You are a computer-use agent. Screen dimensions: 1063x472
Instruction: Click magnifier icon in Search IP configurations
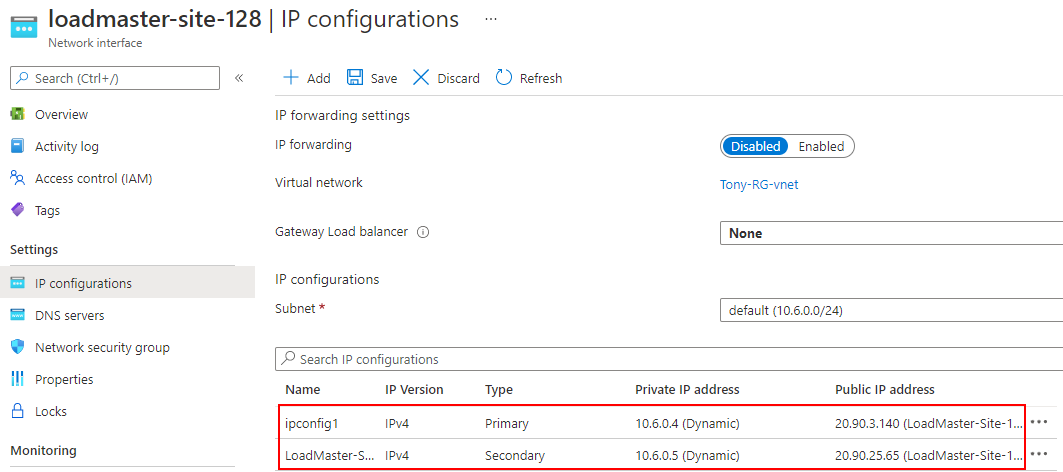[287, 359]
